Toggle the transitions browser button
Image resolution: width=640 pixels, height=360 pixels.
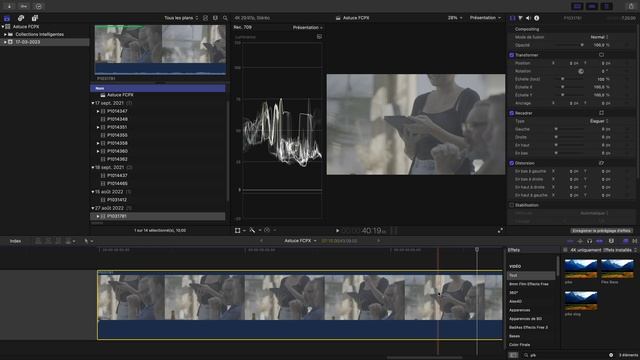[x=635, y=241]
